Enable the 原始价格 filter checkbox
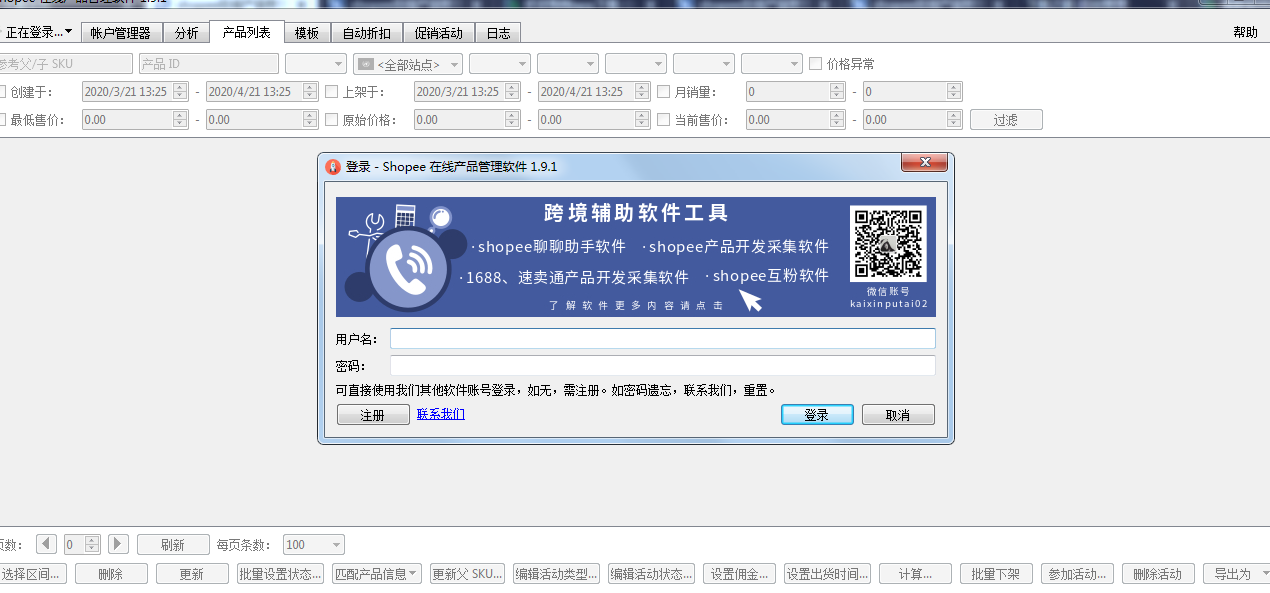 click(332, 120)
